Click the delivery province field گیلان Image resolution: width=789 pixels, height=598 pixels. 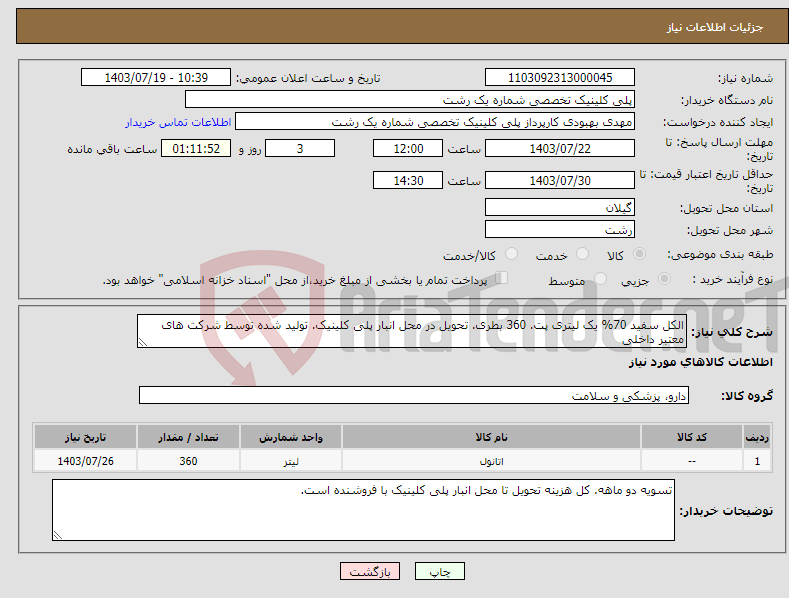pyautogui.click(x=560, y=207)
